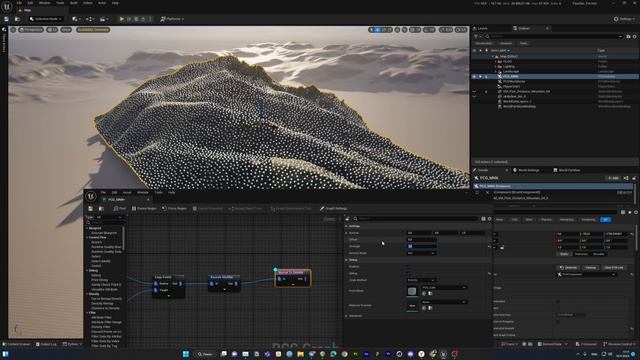The width and height of the screenshot is (640, 360).
Task: Open the add content quick menu icon
Action: pos(76,19)
